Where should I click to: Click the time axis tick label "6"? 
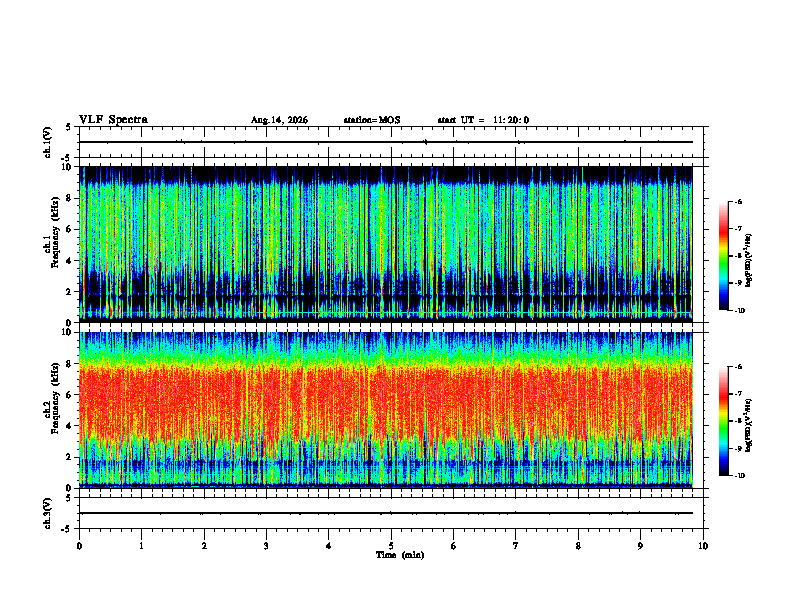454,546
